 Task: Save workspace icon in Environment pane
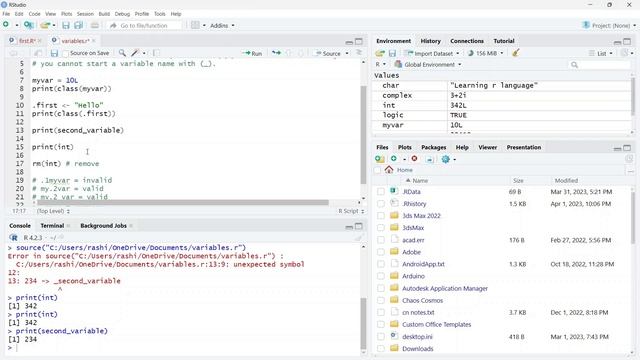(392, 53)
